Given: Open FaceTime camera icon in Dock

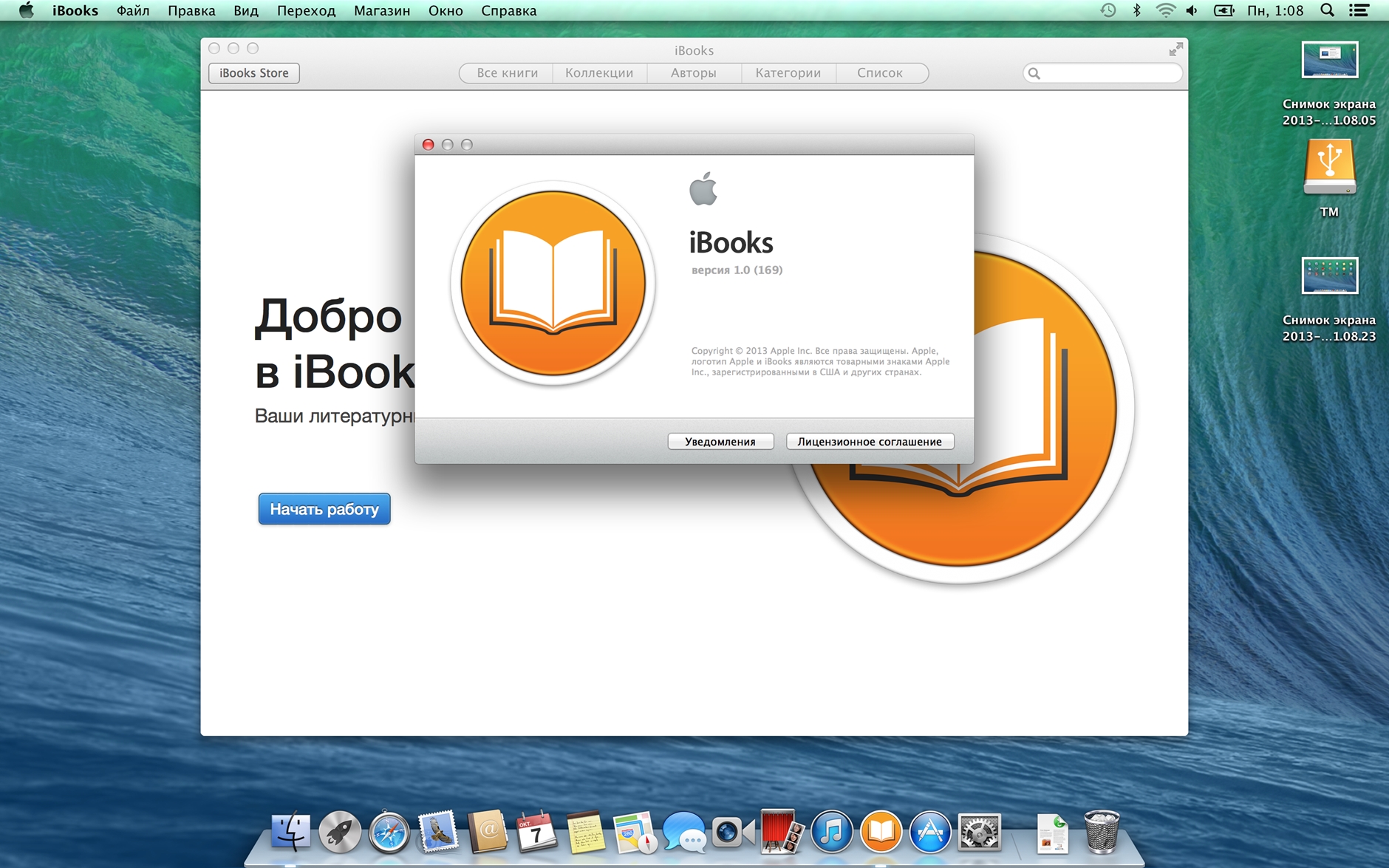Looking at the screenshot, I should 733,833.
